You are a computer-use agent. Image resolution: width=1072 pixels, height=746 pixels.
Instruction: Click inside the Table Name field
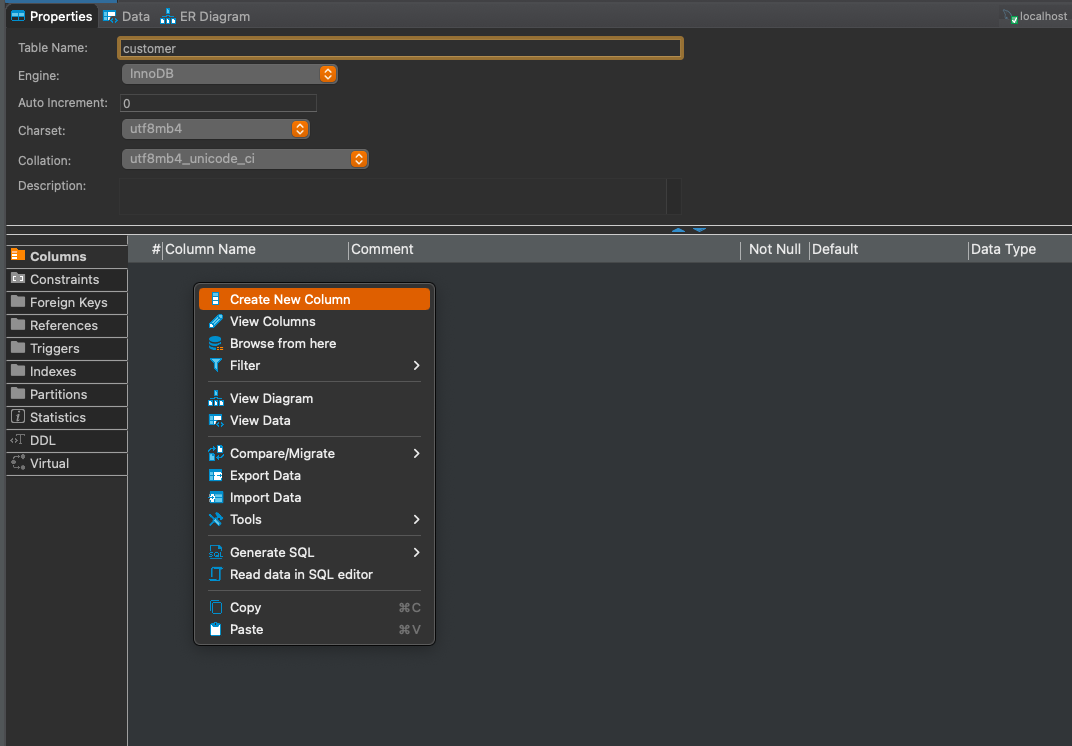coord(400,47)
